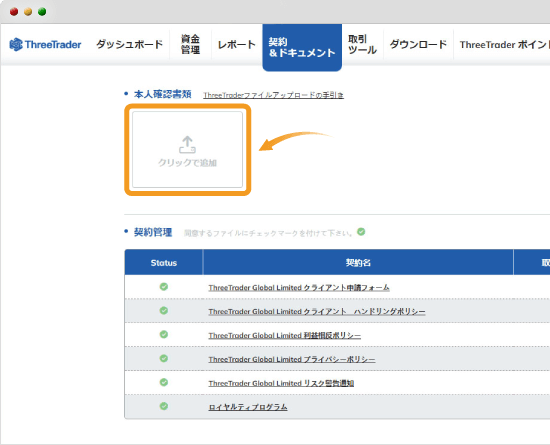550x445 pixels.
Task: Open the ダッシュボード tab
Action: (x=129, y=45)
